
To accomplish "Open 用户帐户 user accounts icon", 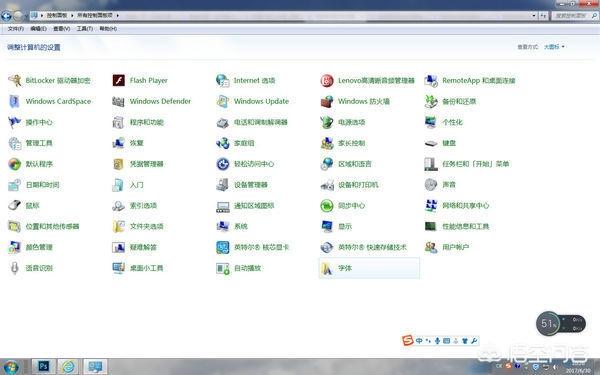I will tap(431, 247).
